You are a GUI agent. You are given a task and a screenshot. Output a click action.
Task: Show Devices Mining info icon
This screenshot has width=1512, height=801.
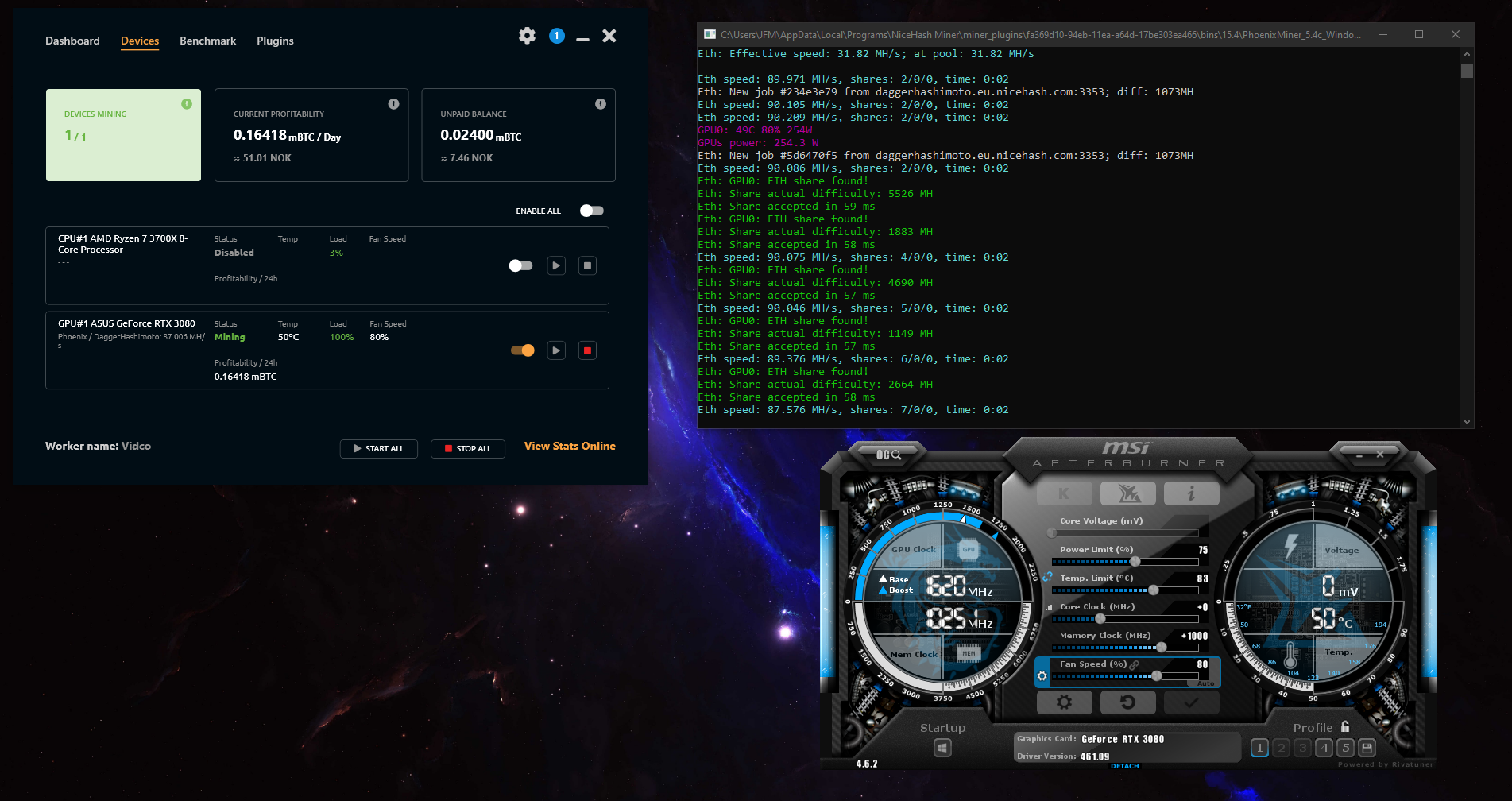[187, 104]
